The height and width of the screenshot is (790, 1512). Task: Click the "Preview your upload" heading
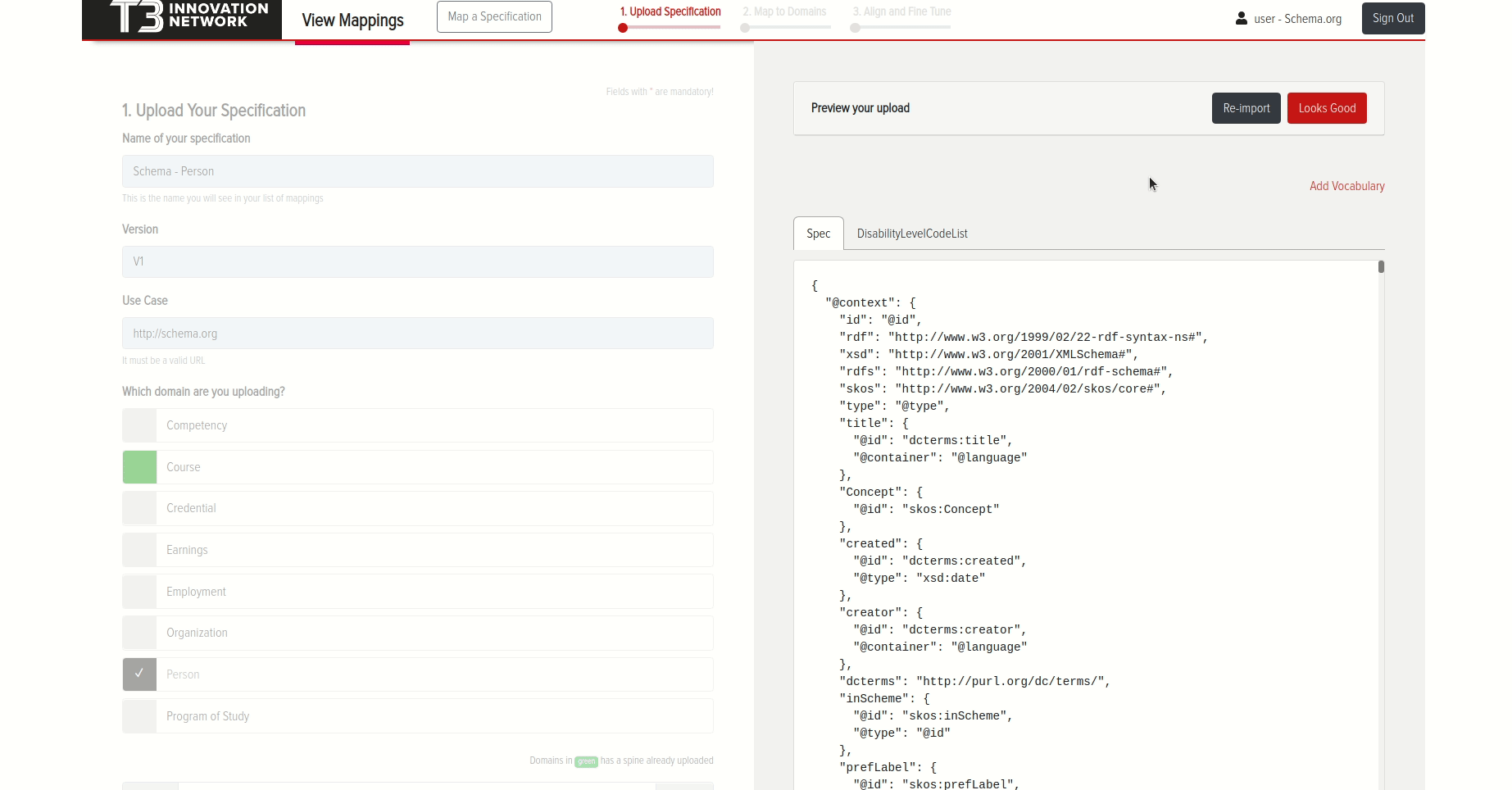pyautogui.click(x=860, y=108)
